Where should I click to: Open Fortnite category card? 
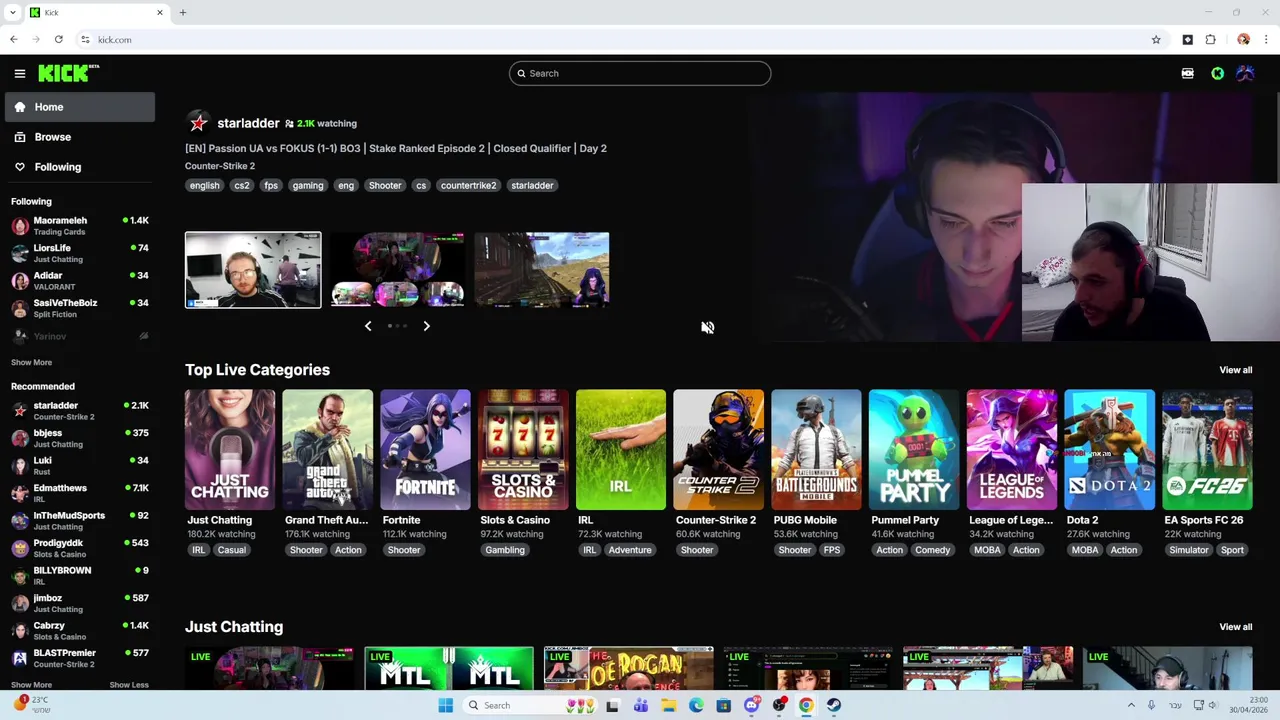pos(425,450)
